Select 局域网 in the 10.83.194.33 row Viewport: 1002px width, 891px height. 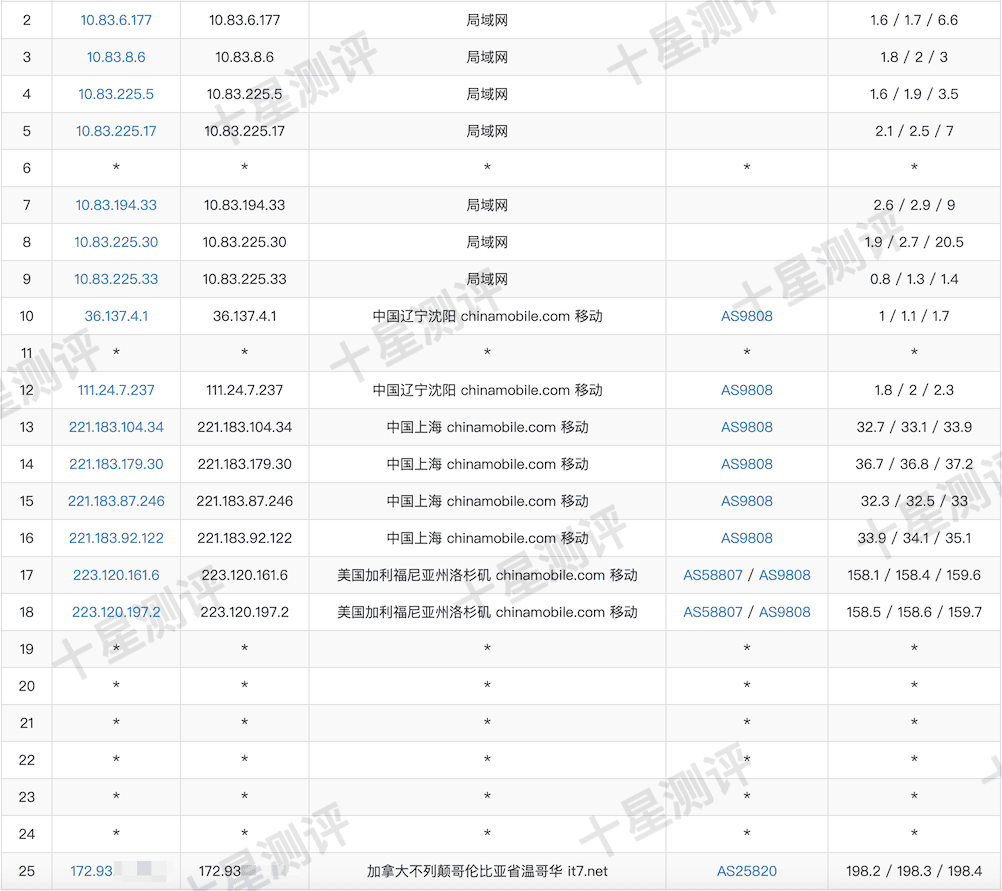487,205
